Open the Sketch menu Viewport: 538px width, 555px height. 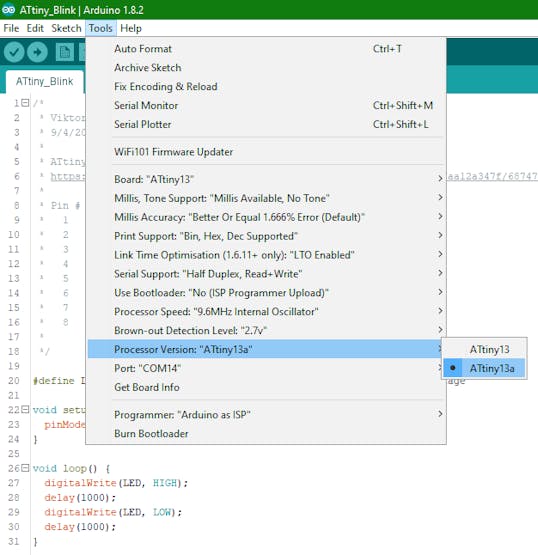66,28
